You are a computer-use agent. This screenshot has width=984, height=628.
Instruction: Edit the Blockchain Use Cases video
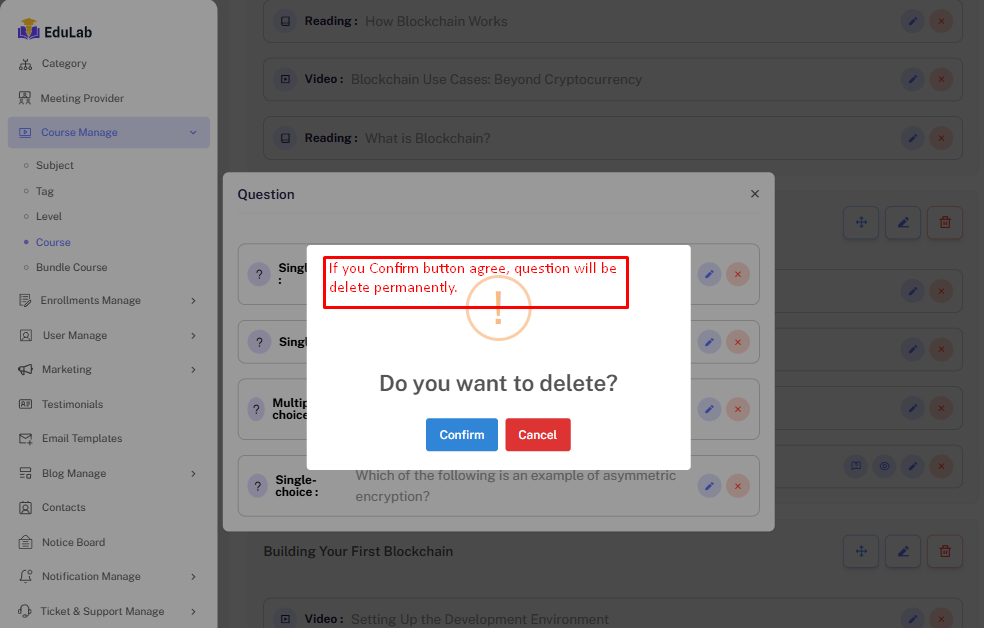point(912,79)
